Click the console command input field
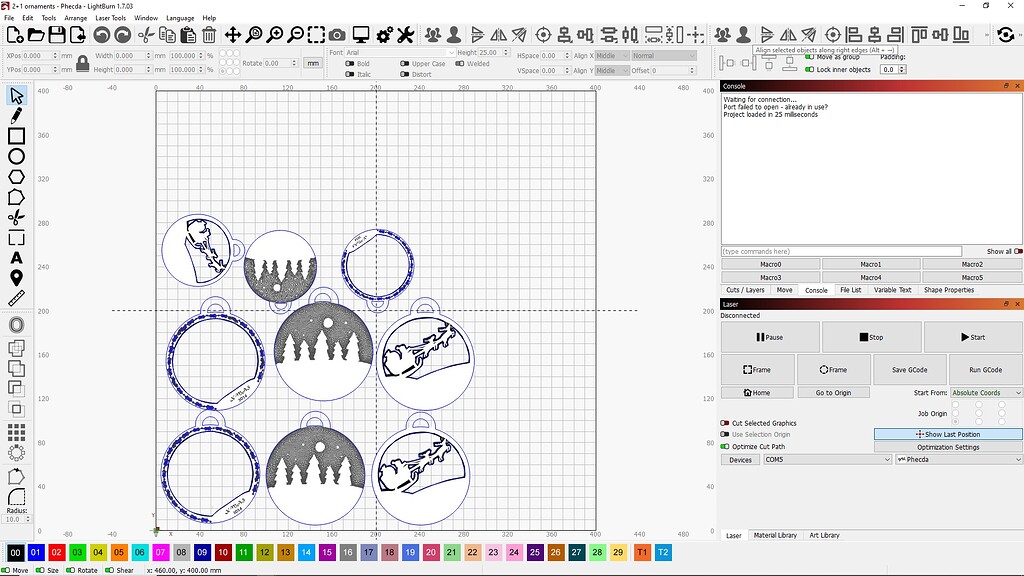 click(x=841, y=251)
